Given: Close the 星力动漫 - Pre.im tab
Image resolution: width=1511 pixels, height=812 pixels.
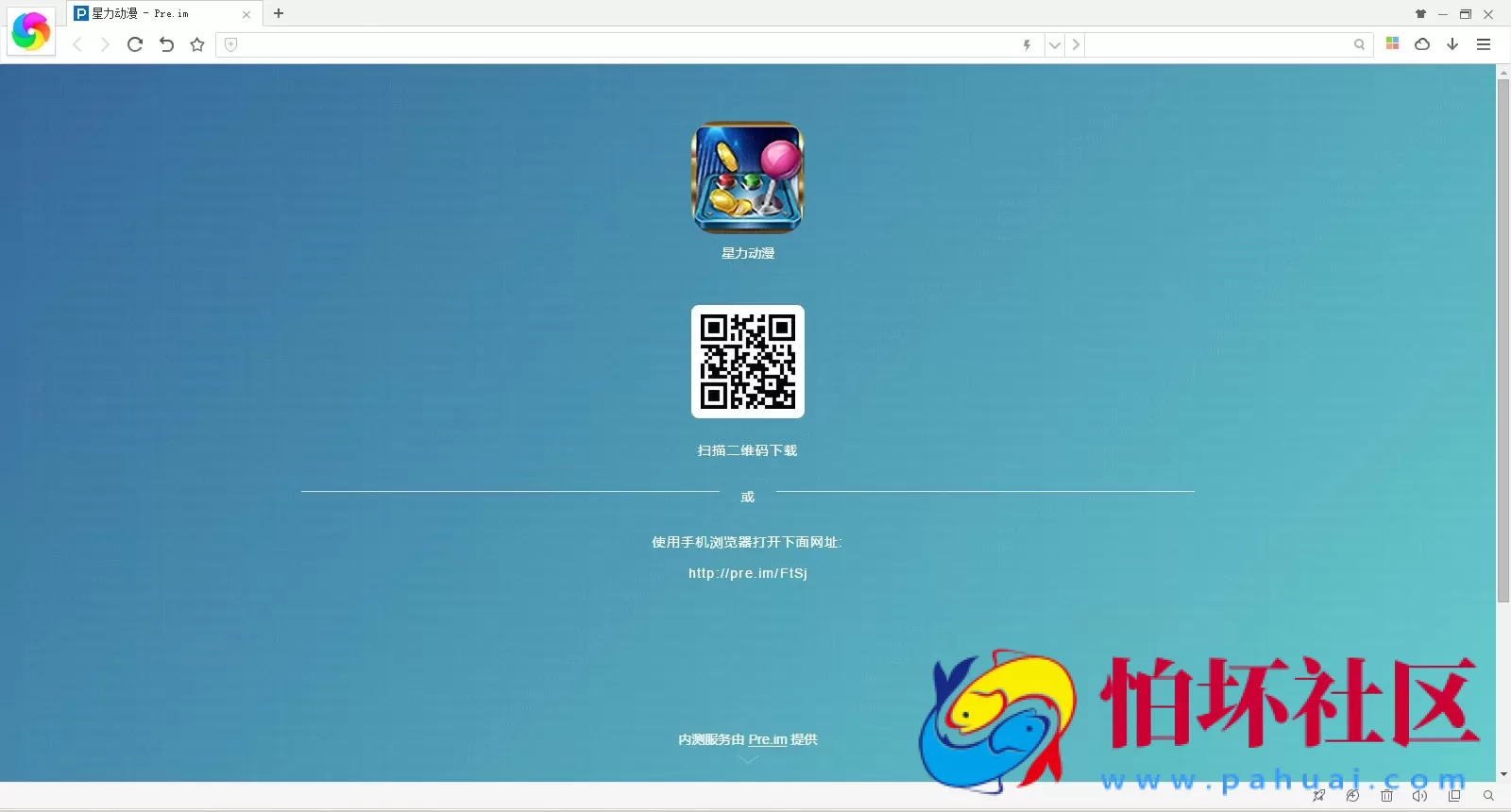Looking at the screenshot, I should (246, 14).
